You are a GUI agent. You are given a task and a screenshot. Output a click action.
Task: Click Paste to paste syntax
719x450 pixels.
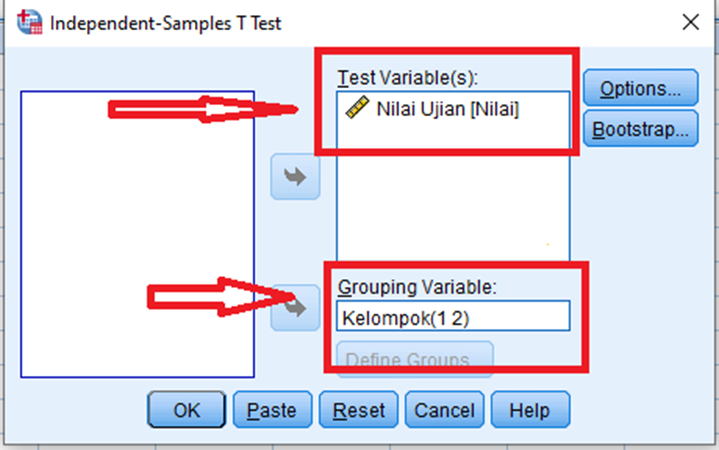tap(272, 410)
